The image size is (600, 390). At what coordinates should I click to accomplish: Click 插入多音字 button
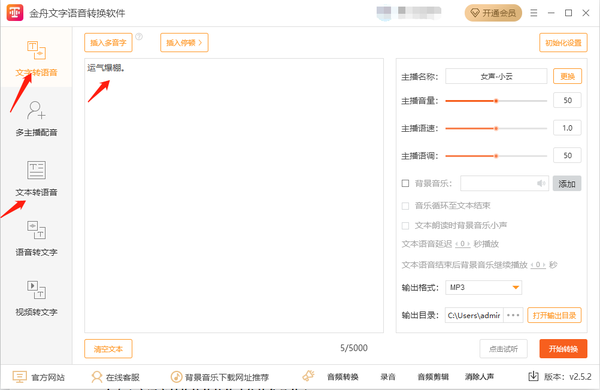(x=108, y=42)
